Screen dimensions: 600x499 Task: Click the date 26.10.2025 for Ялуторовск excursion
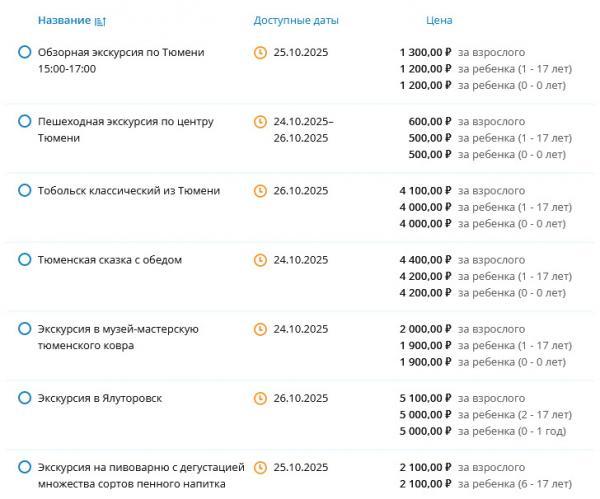click(301, 398)
